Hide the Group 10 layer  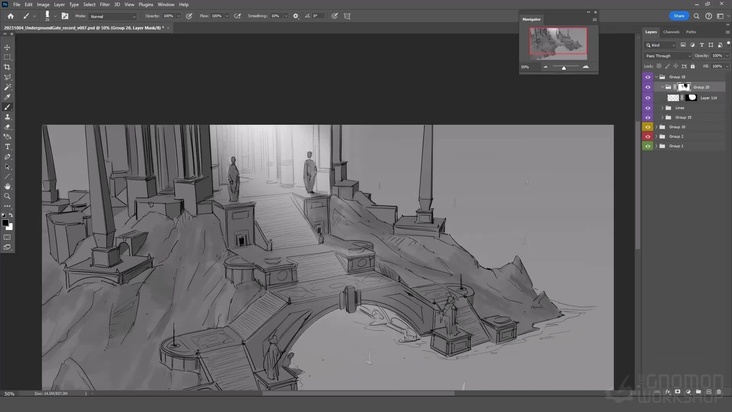647,127
